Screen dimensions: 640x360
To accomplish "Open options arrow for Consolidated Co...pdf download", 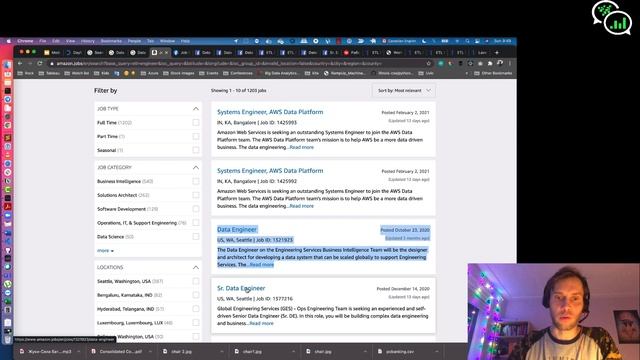I will (150, 351).
